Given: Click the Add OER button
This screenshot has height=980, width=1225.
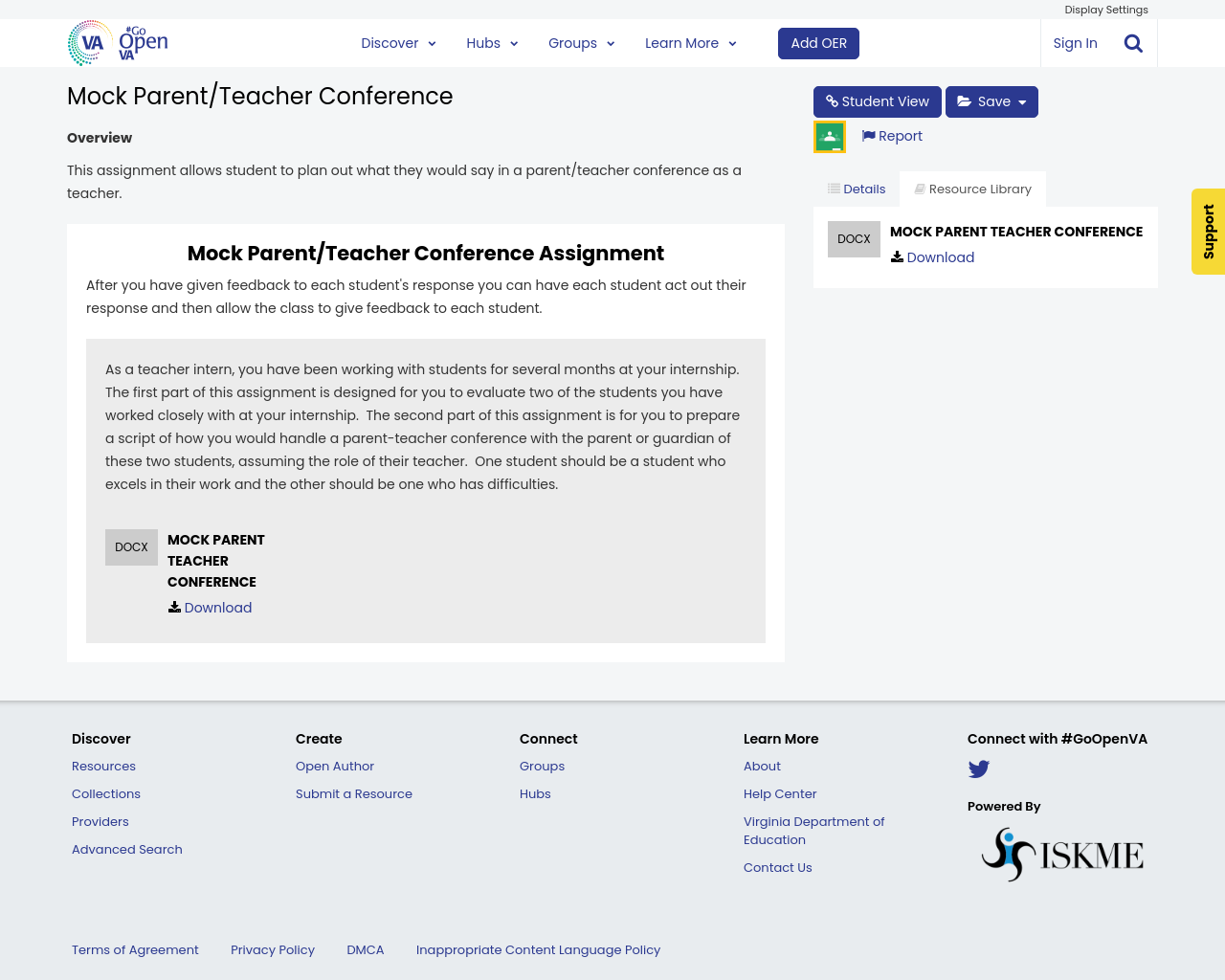Looking at the screenshot, I should [818, 42].
